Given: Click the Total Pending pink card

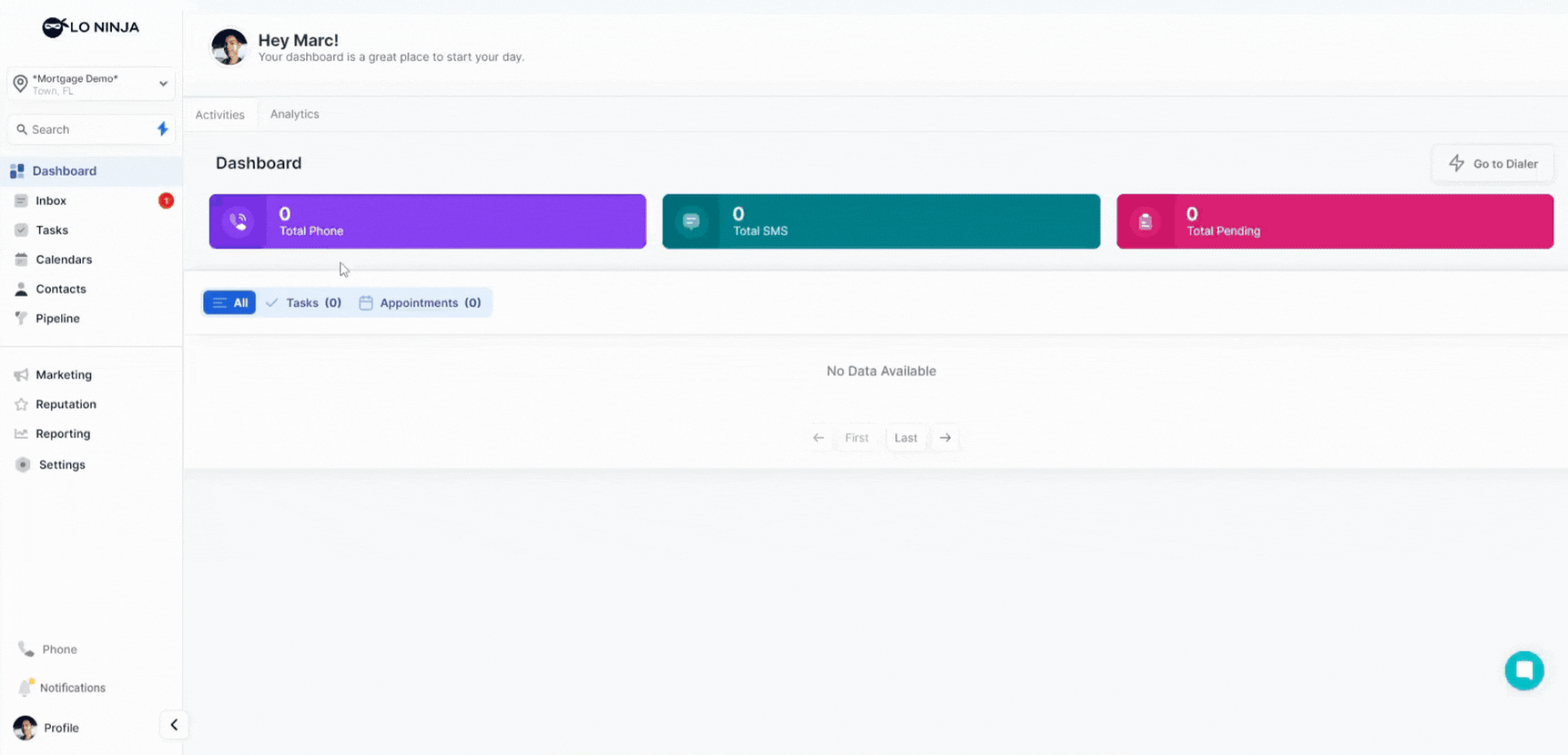Looking at the screenshot, I should coord(1335,221).
